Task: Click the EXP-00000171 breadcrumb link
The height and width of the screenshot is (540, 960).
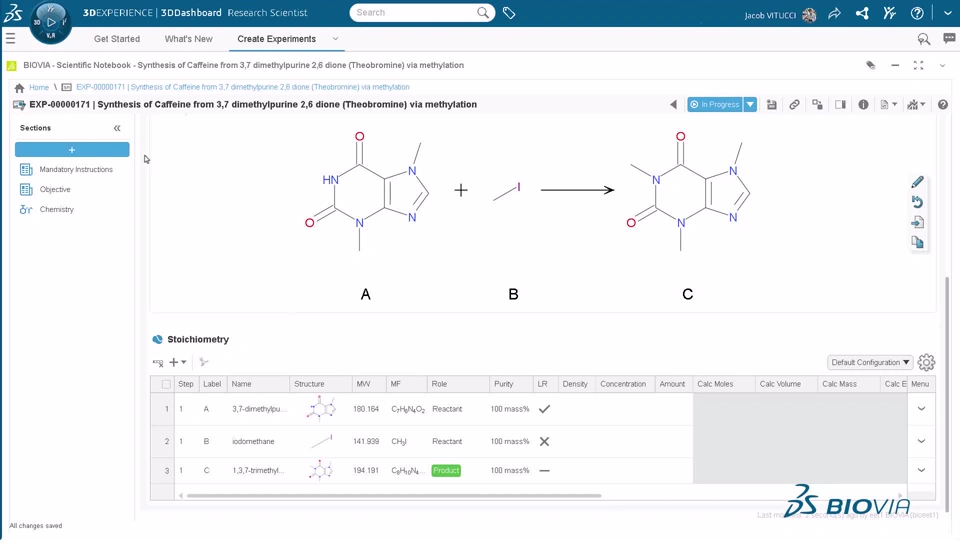Action: [242, 88]
